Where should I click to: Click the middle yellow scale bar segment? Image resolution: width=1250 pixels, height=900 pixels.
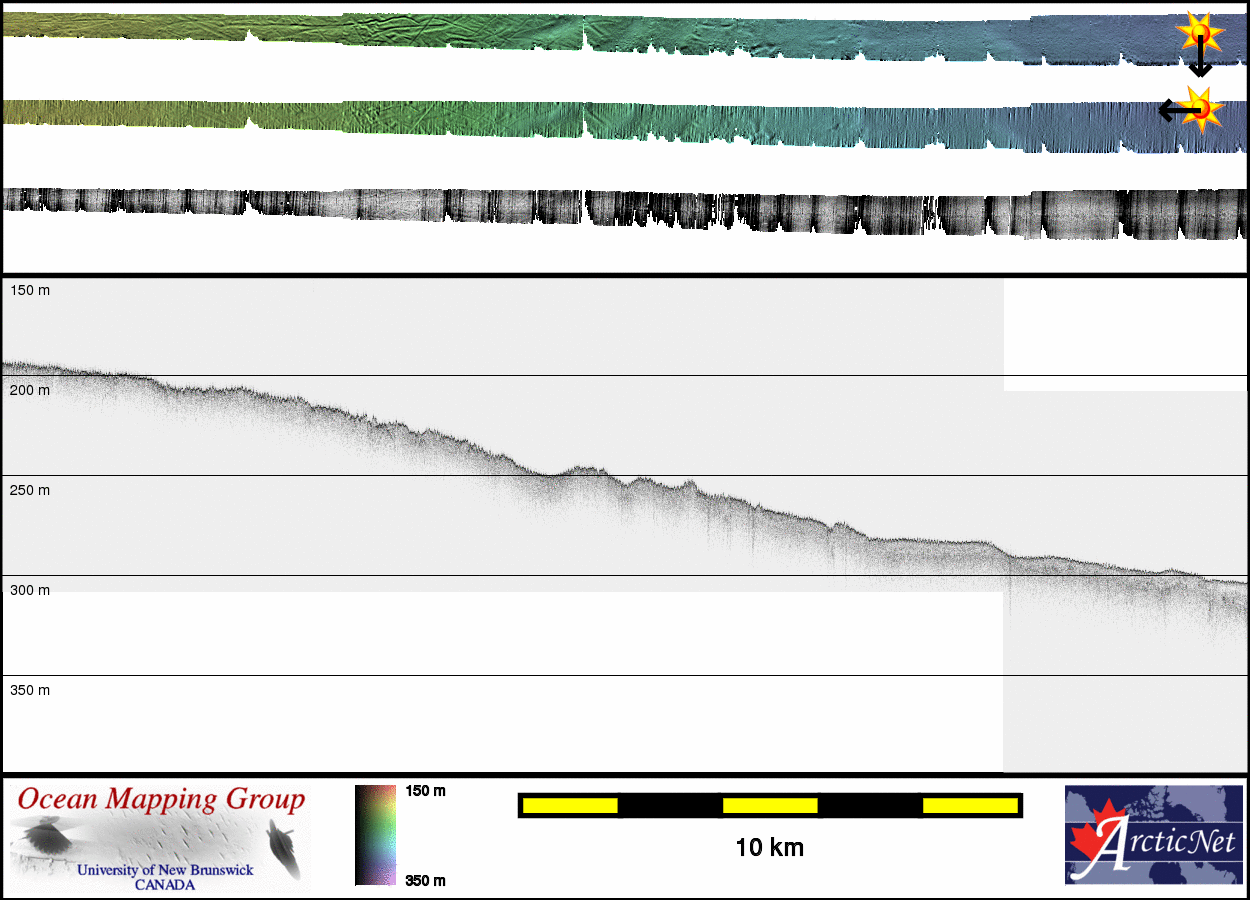pos(770,805)
